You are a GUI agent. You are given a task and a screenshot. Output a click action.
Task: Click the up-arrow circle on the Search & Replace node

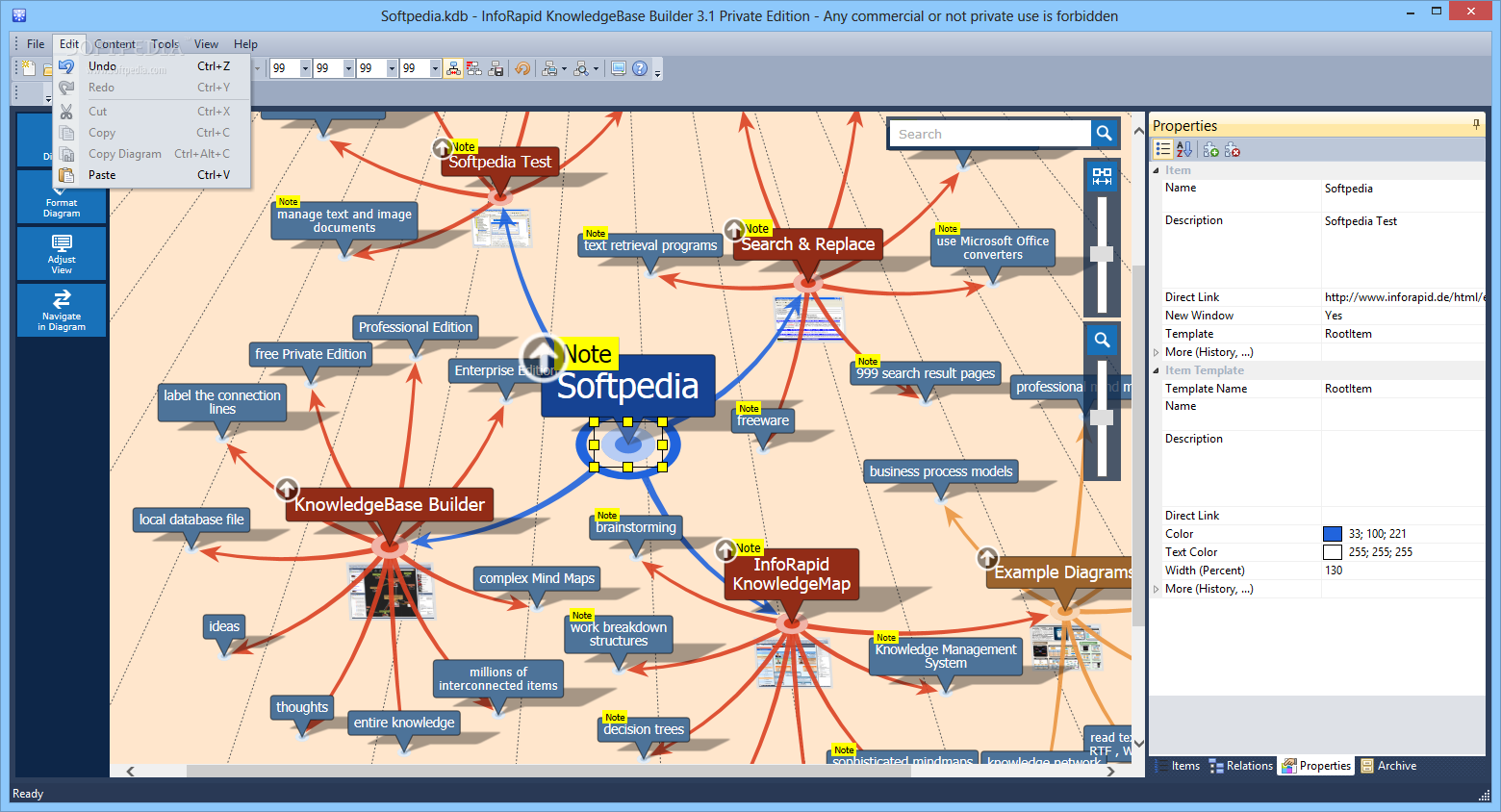[734, 230]
